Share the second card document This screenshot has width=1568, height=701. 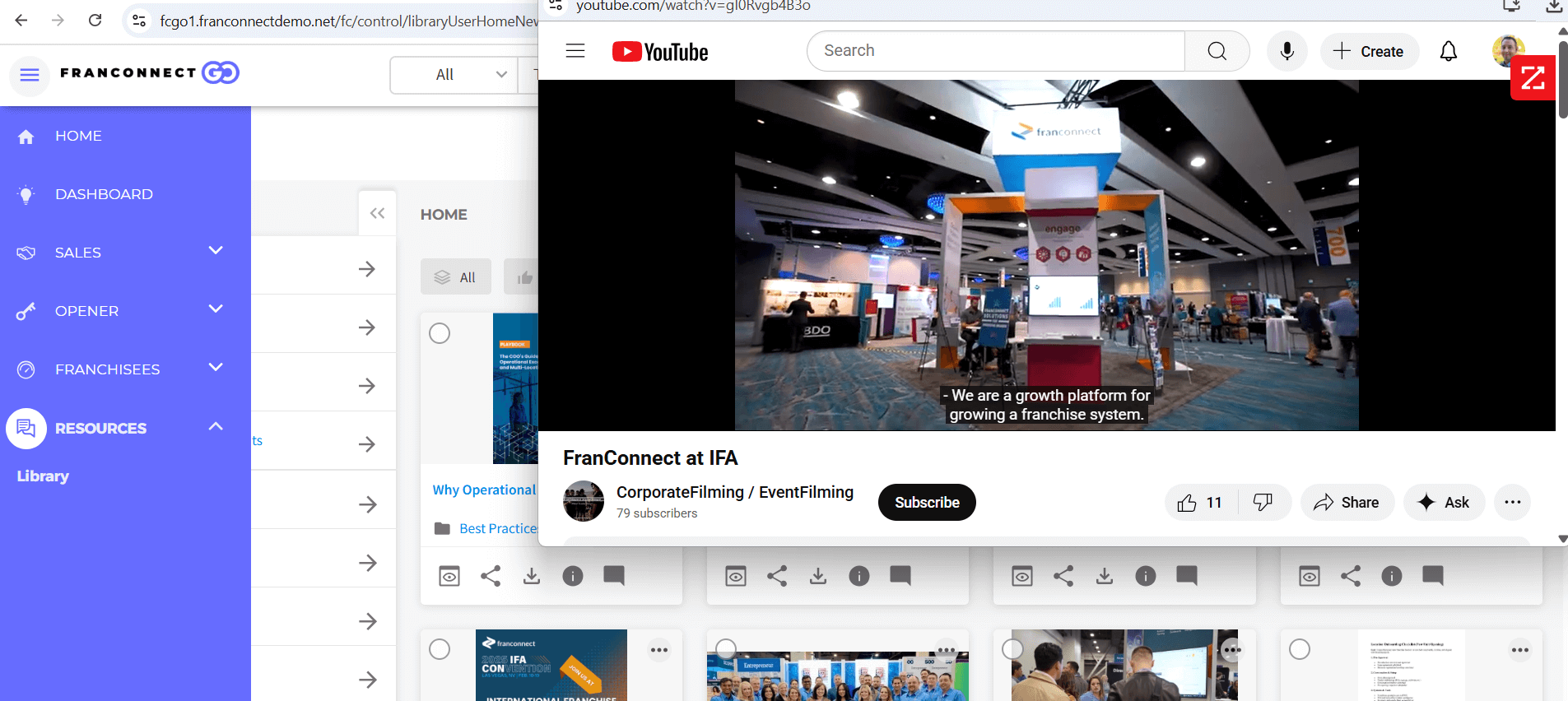coord(777,576)
